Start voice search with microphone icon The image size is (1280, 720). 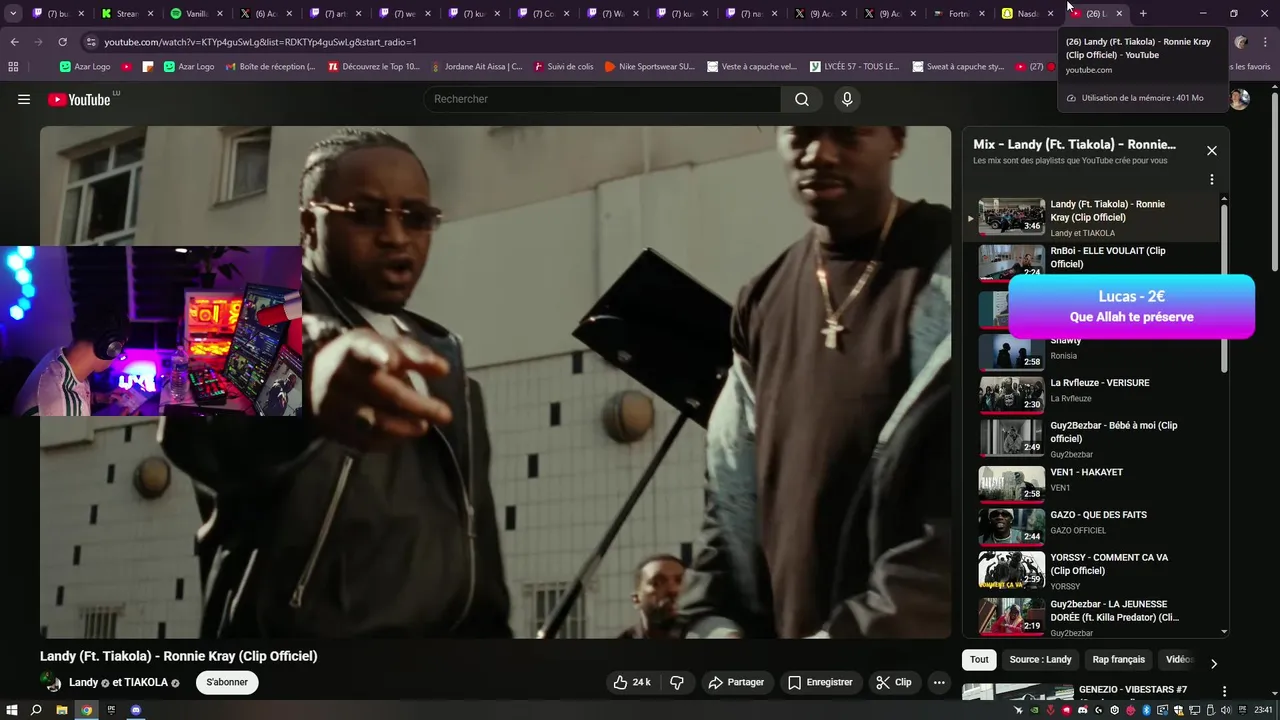point(847,99)
